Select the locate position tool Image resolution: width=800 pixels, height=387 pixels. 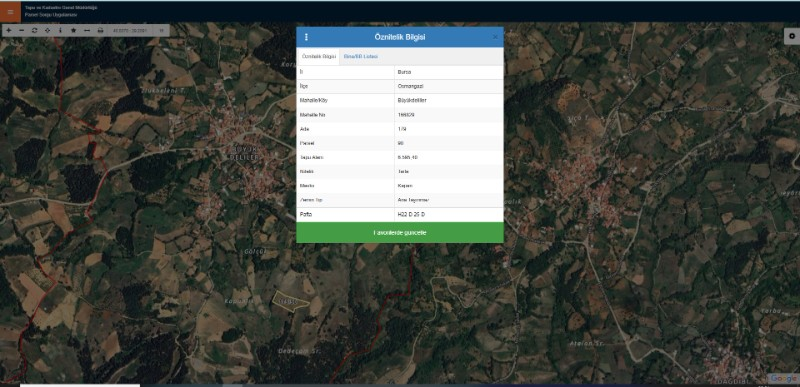47,31
